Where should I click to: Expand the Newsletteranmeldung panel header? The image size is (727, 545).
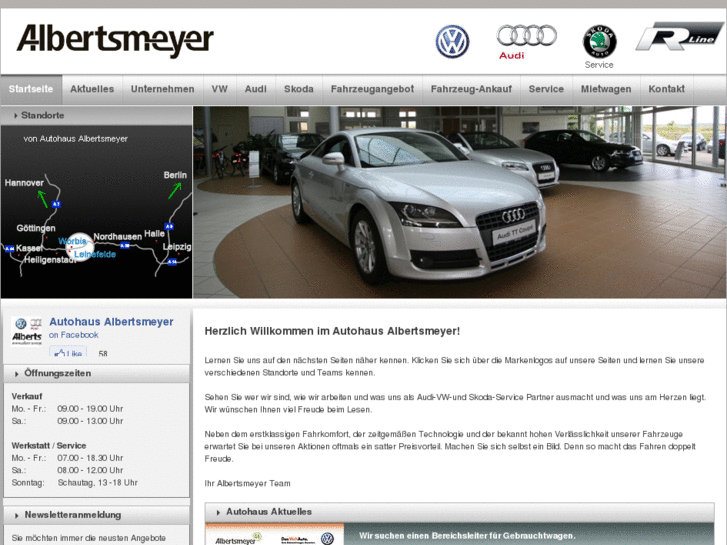tap(96, 515)
